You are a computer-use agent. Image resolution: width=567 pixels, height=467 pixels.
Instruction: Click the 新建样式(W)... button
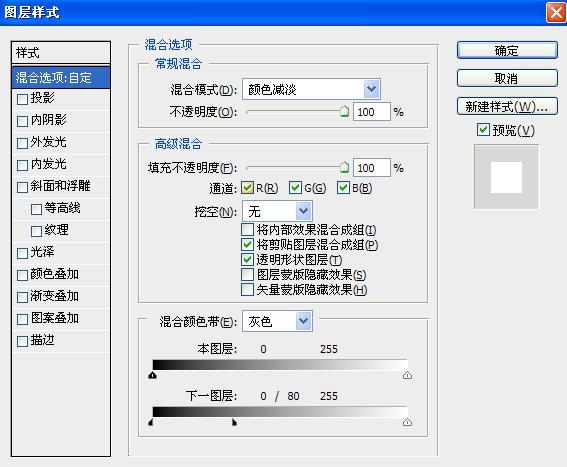(x=507, y=106)
